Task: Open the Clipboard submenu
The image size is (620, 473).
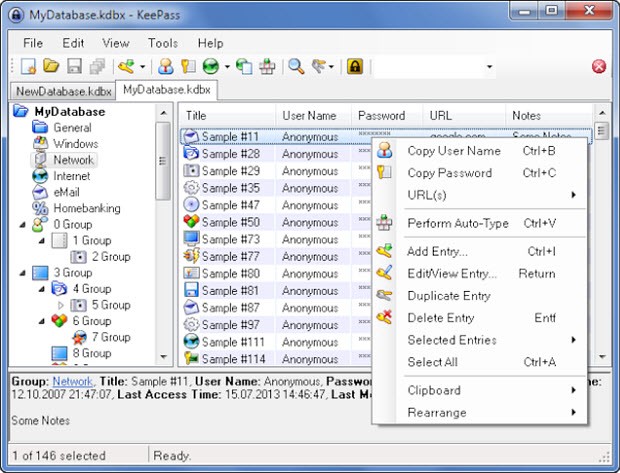Action: tap(479, 390)
